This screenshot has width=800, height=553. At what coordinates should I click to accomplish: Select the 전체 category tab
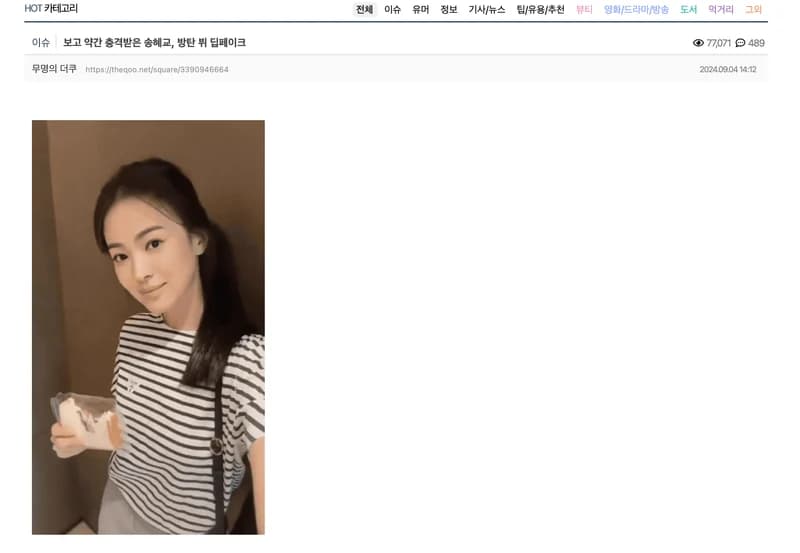pos(364,9)
